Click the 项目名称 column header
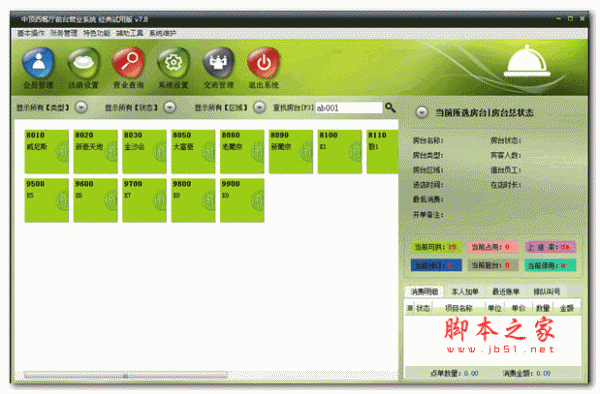The image size is (600, 394). pos(459,308)
